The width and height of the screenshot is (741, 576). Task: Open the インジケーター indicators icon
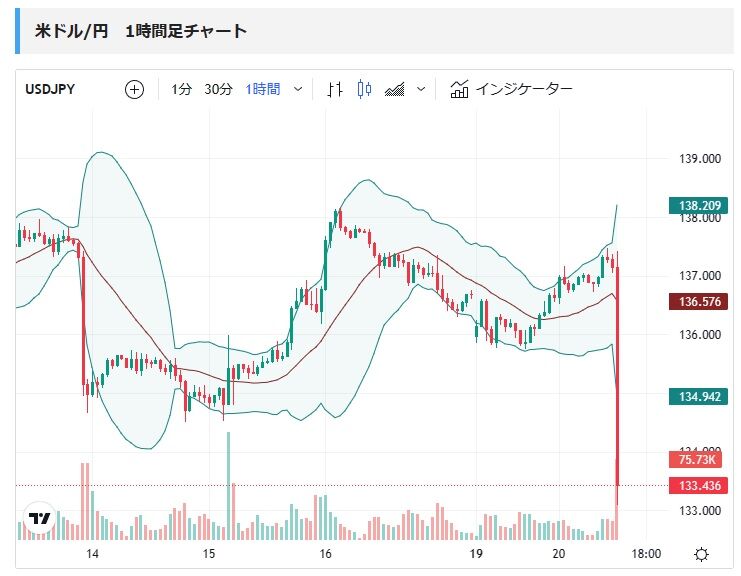[460, 89]
